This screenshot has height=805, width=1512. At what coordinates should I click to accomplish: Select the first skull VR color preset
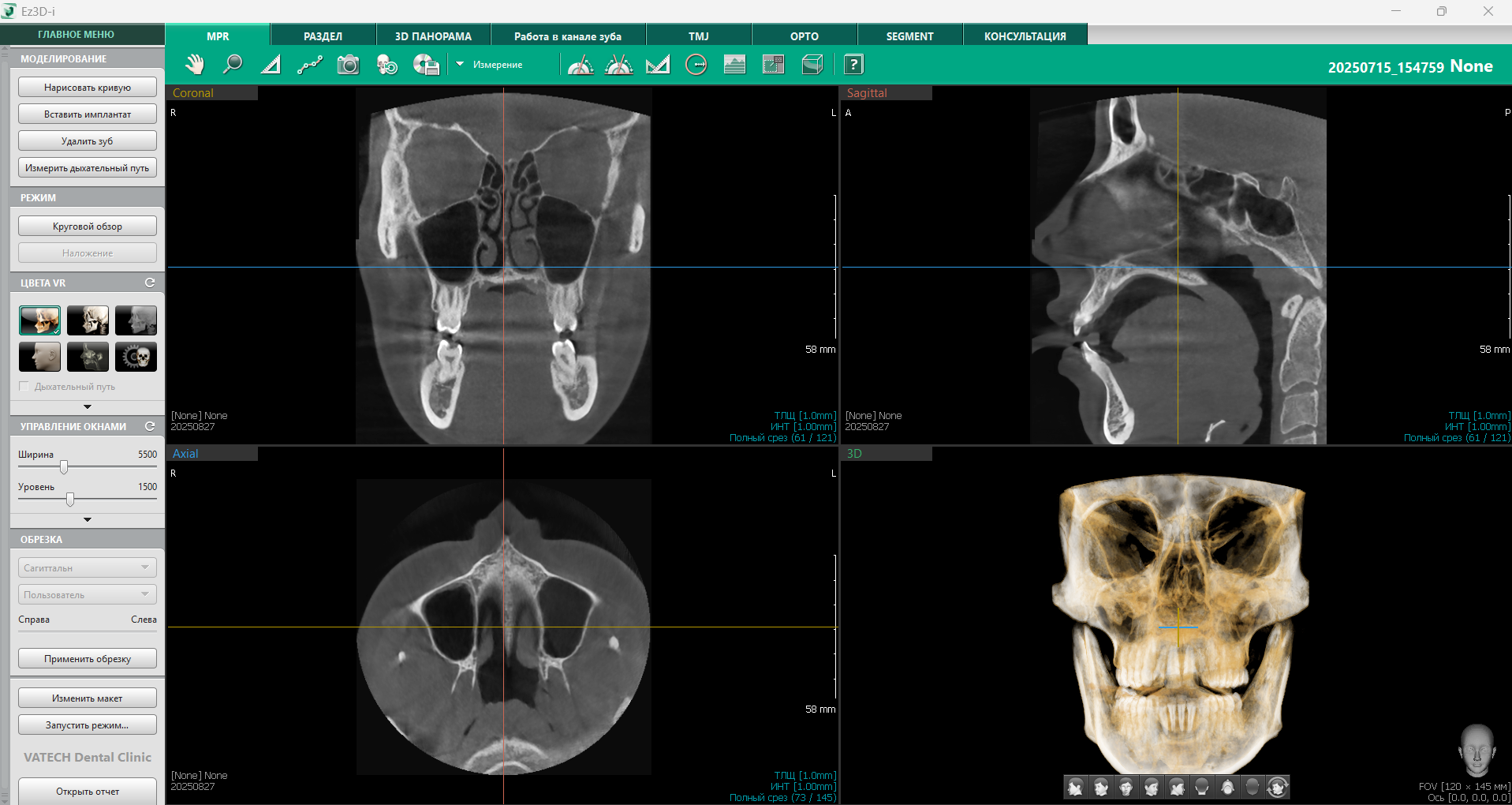click(39, 320)
